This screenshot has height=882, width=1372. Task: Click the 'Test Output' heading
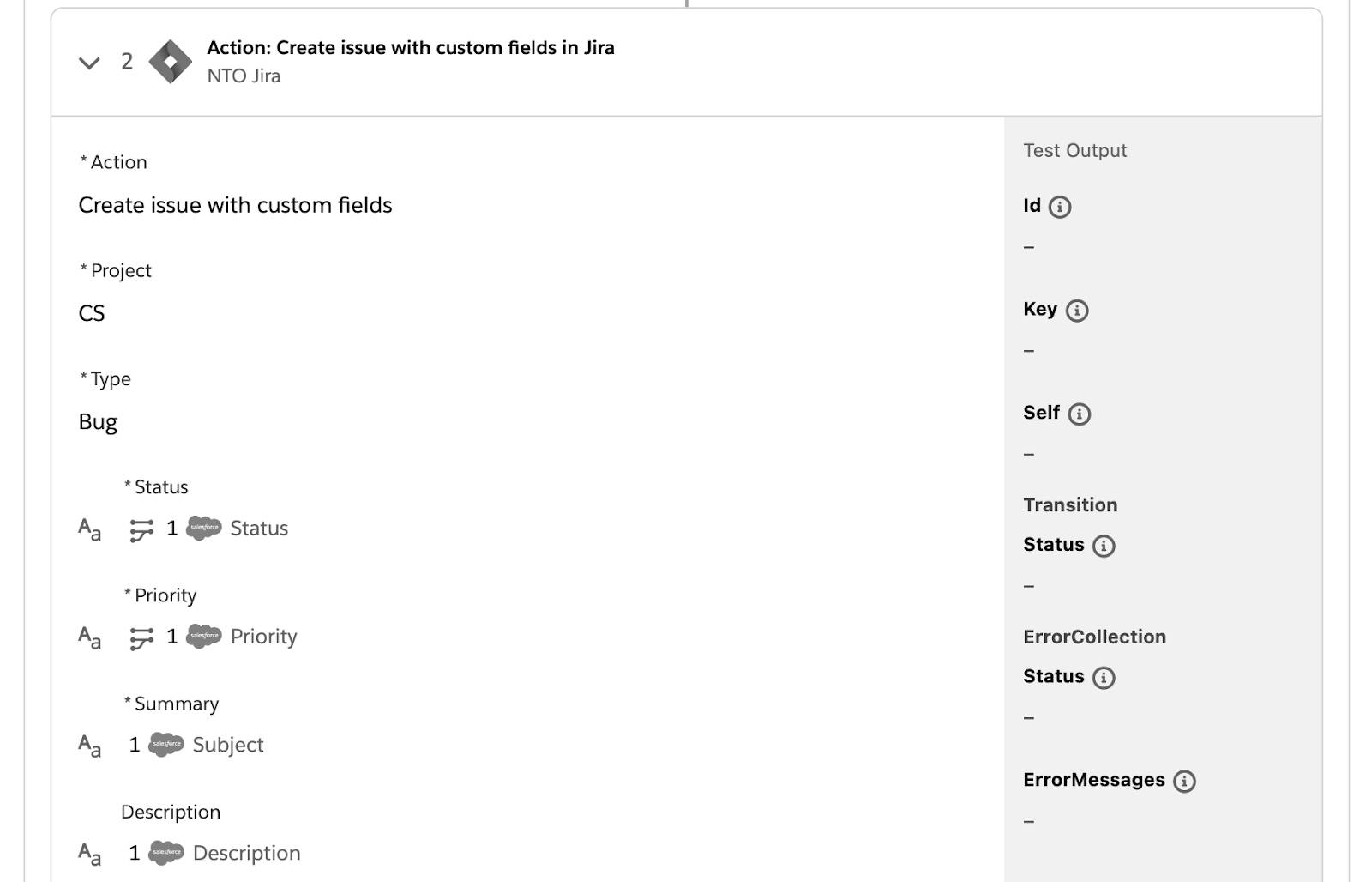click(1074, 151)
